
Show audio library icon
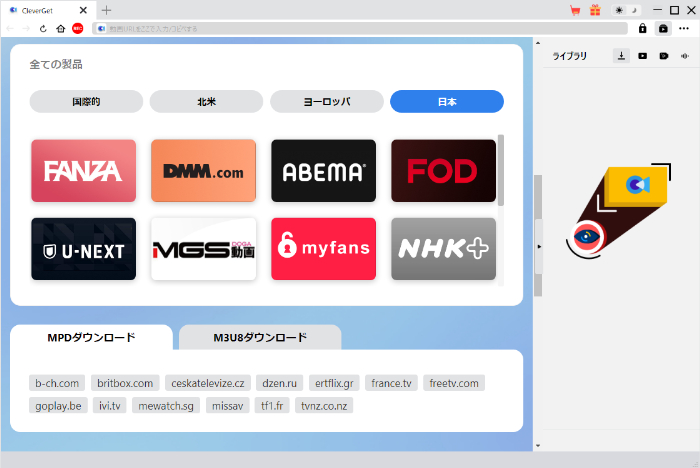coord(685,56)
